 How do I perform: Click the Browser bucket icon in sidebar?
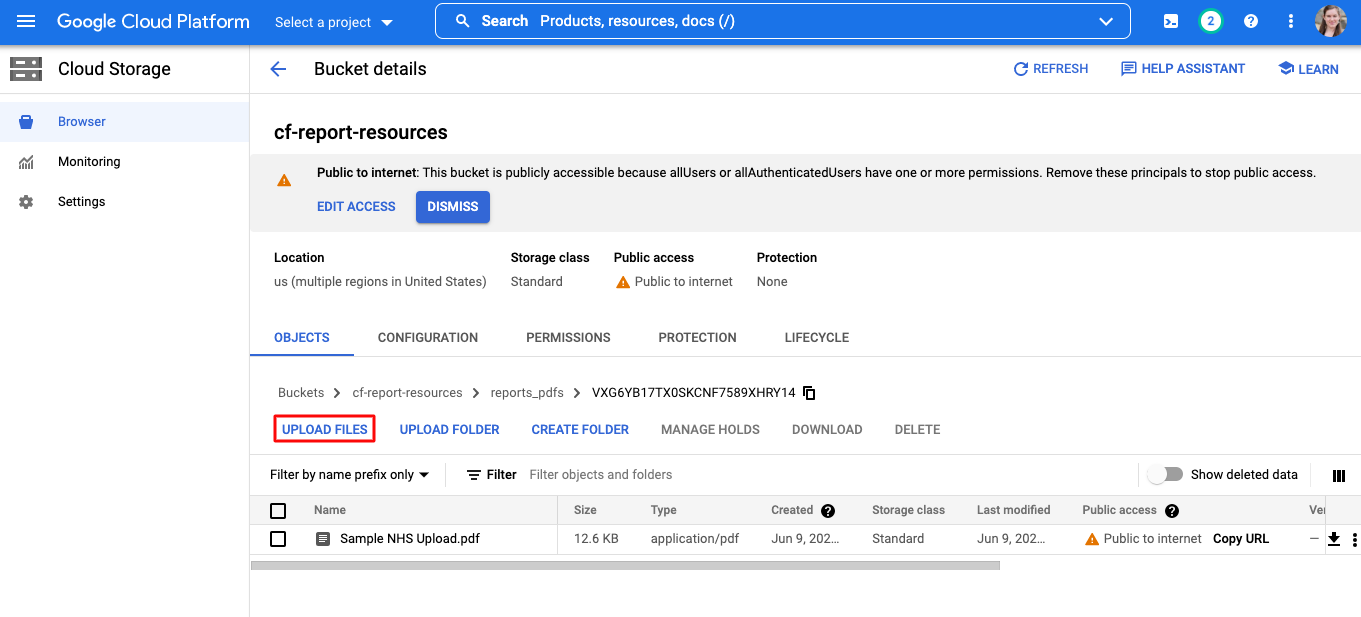[x=26, y=122]
